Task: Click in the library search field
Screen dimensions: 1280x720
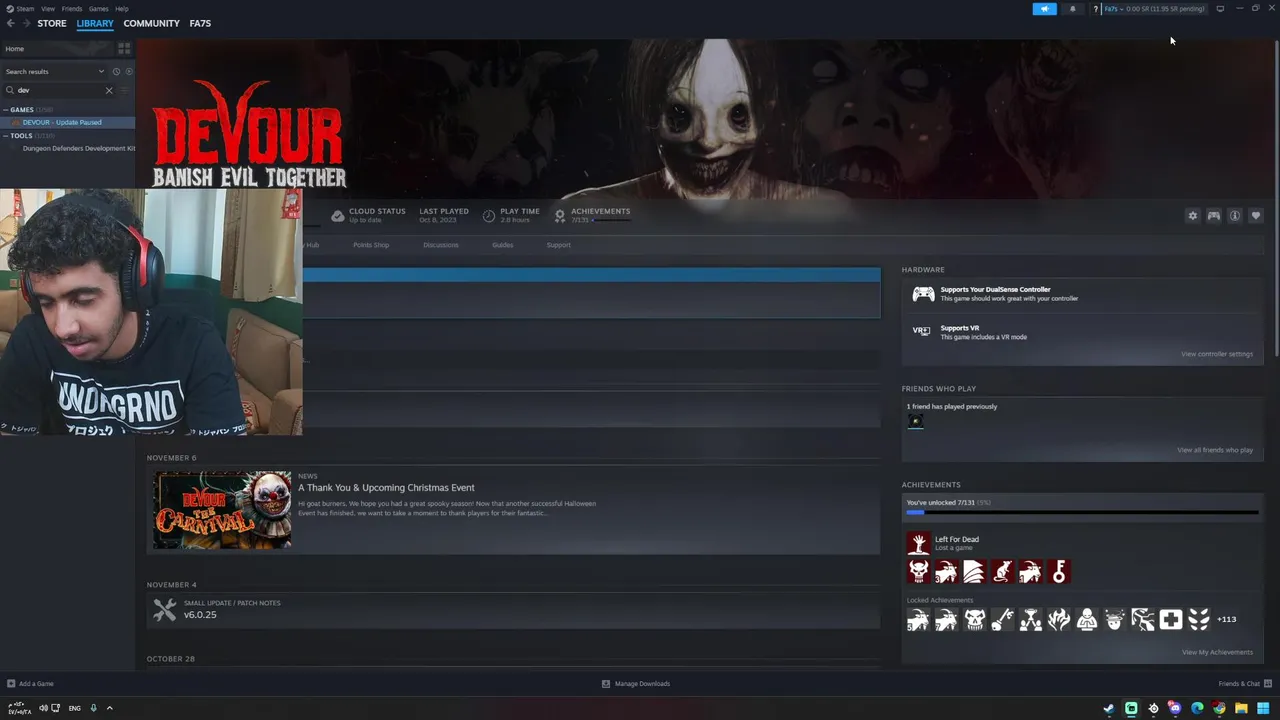Action: tap(60, 90)
